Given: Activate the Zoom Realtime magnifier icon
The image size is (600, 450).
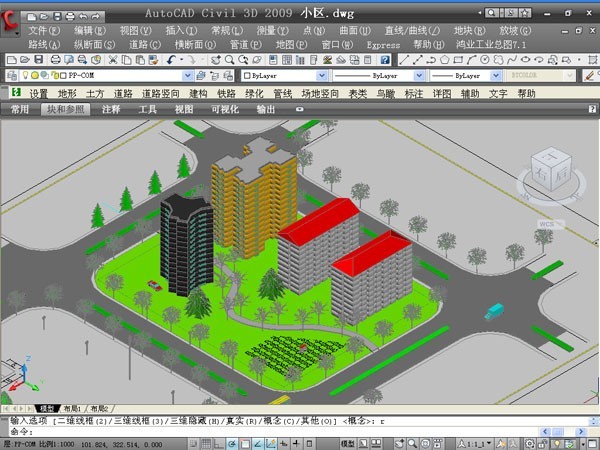Looking at the screenshot, I should tap(229, 60).
